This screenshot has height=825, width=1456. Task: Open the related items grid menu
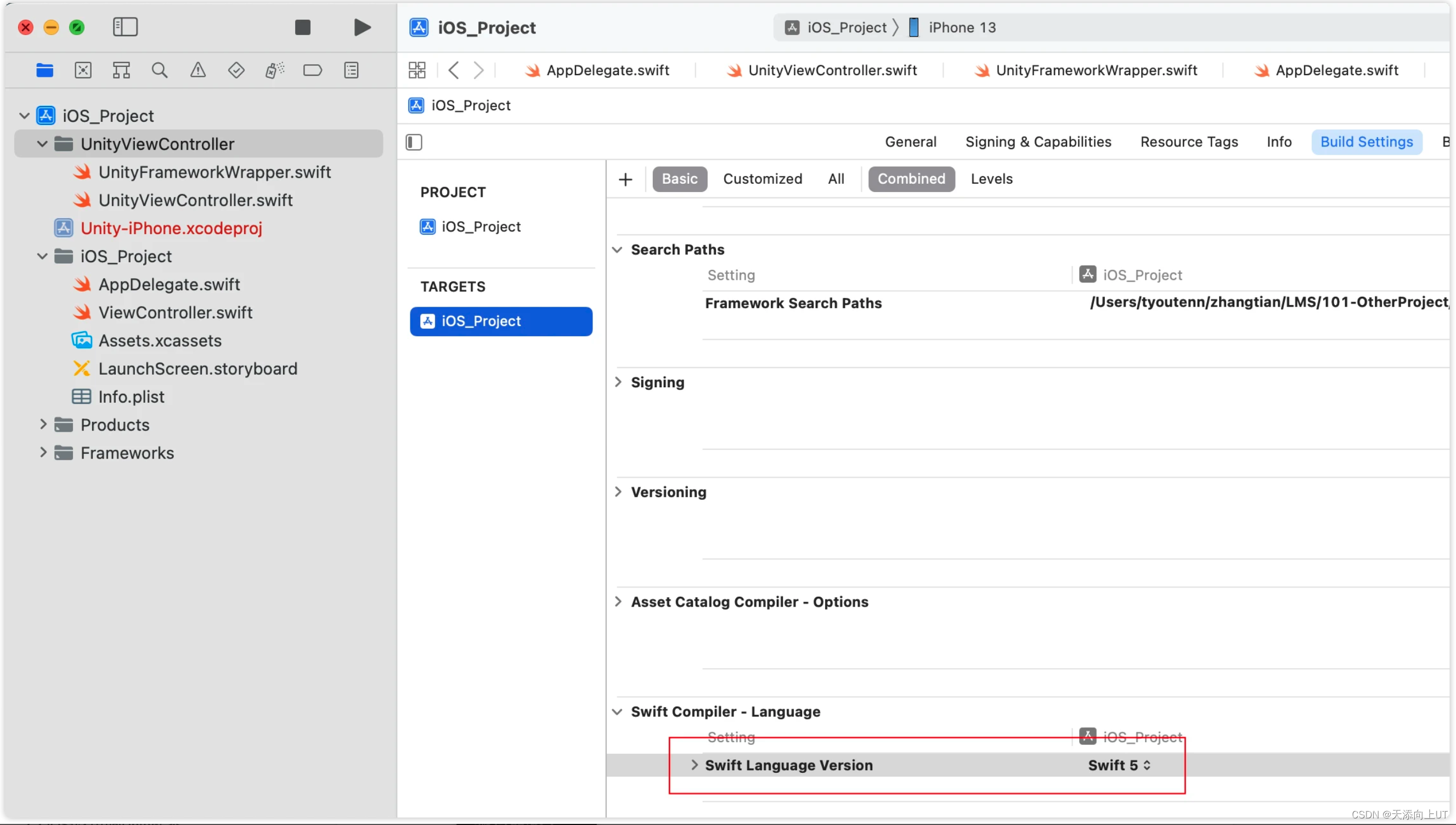417,70
